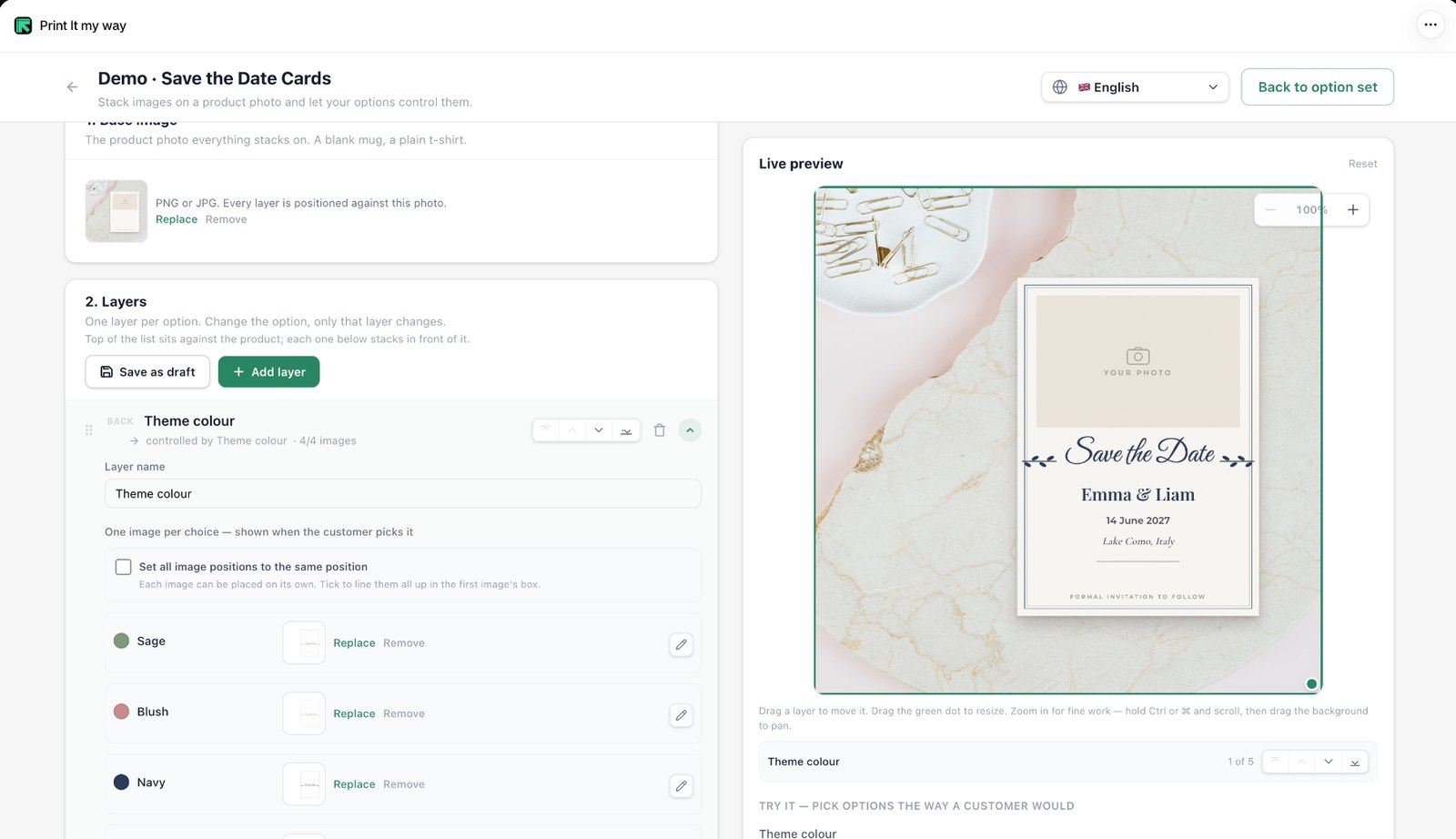The image size is (1456, 839).
Task: Move layer to top in live preview bar
Action: [x=1276, y=762]
